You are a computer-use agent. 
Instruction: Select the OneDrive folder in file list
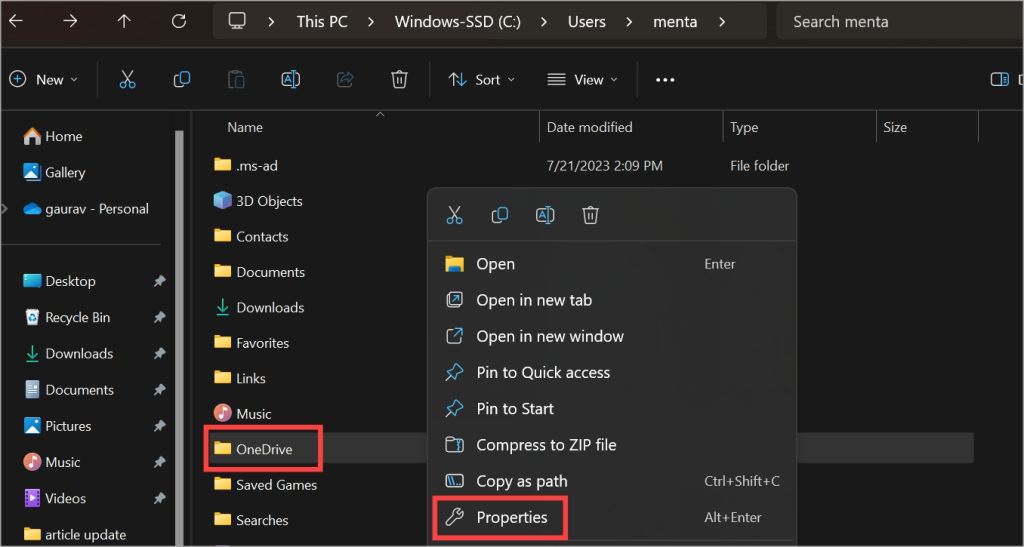pos(264,449)
